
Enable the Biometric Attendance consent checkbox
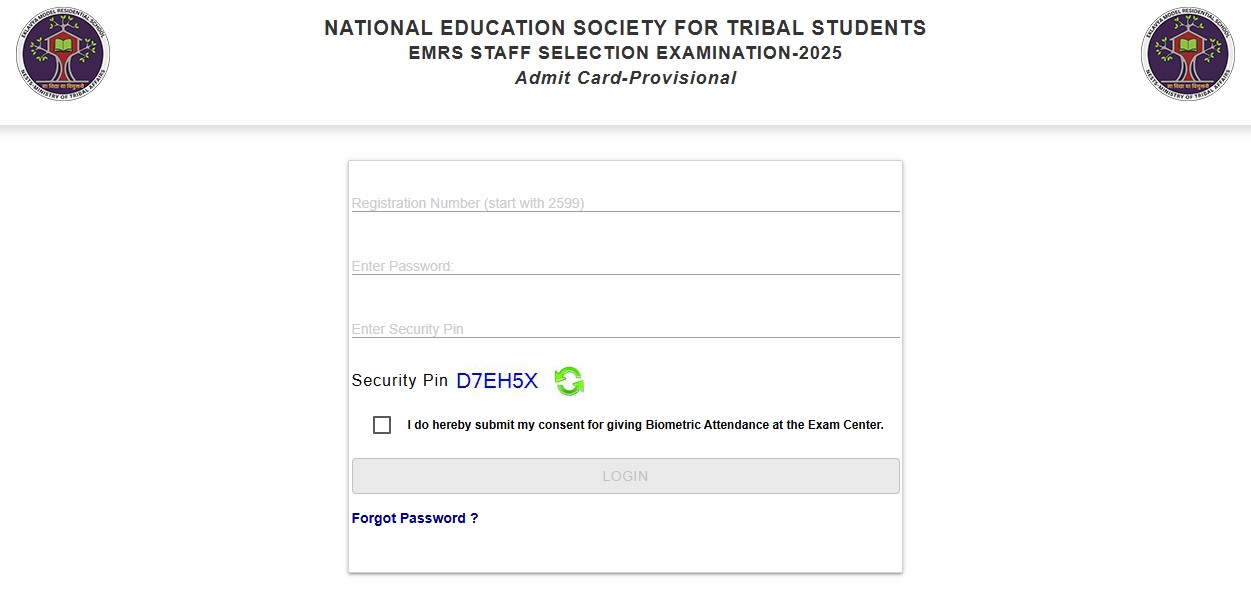(x=381, y=425)
